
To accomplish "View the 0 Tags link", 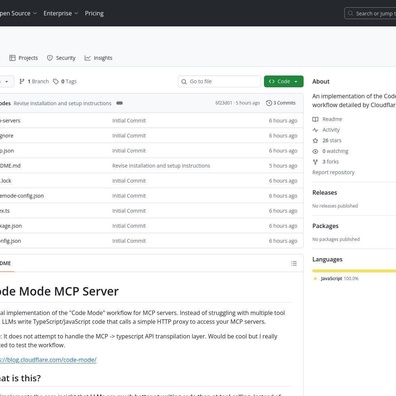I will click(65, 81).
